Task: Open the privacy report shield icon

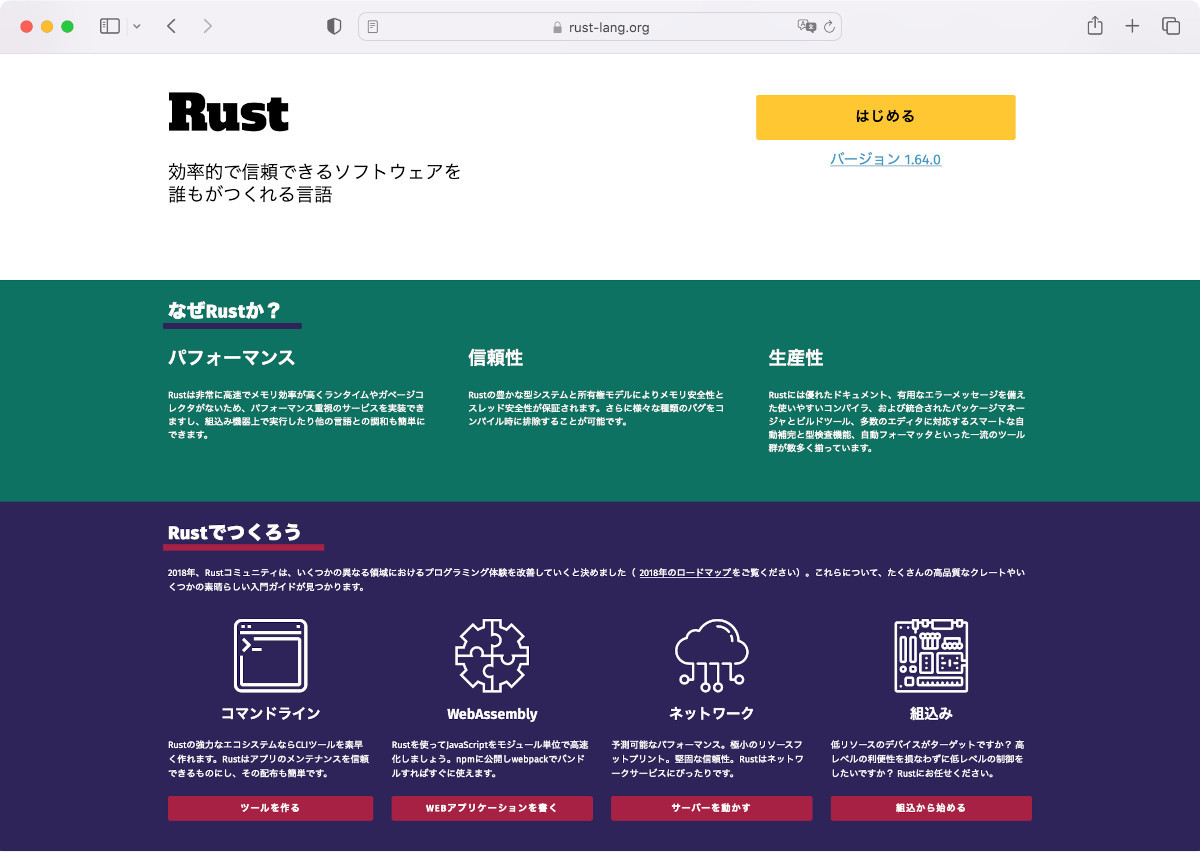Action: pos(334,27)
